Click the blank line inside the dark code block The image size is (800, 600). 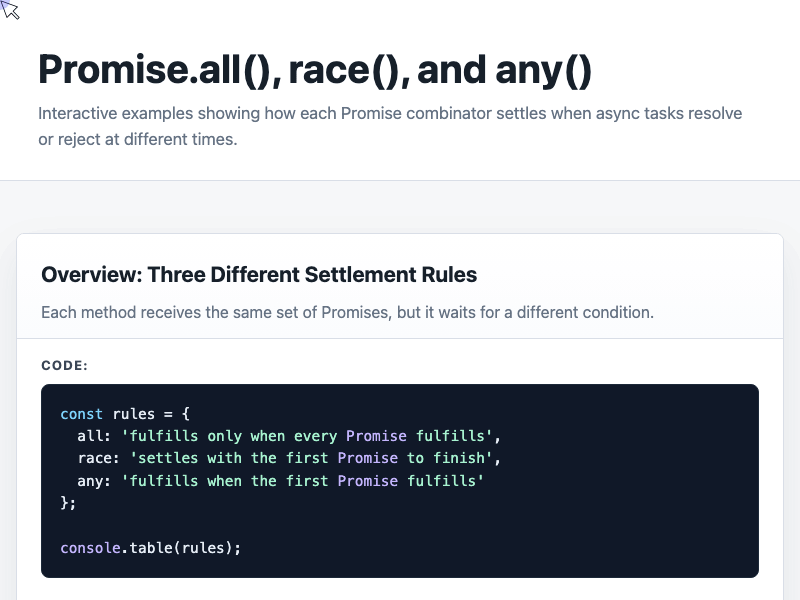(399, 526)
